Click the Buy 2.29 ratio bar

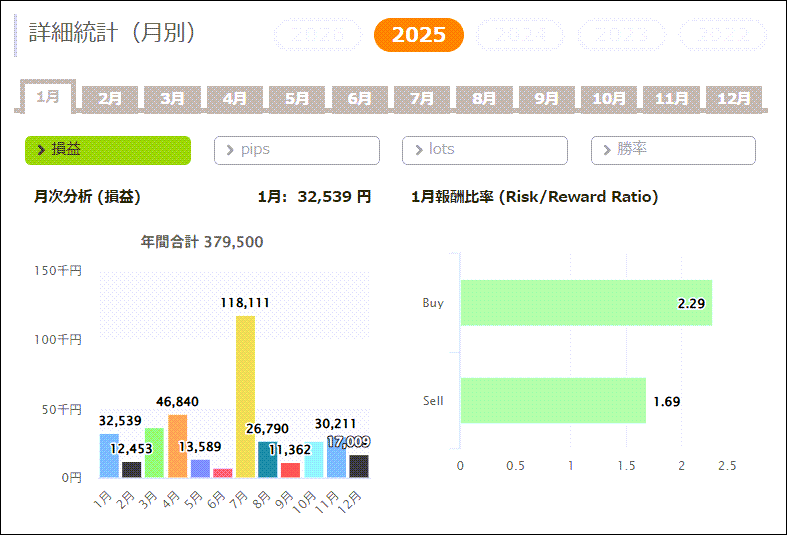(585, 303)
